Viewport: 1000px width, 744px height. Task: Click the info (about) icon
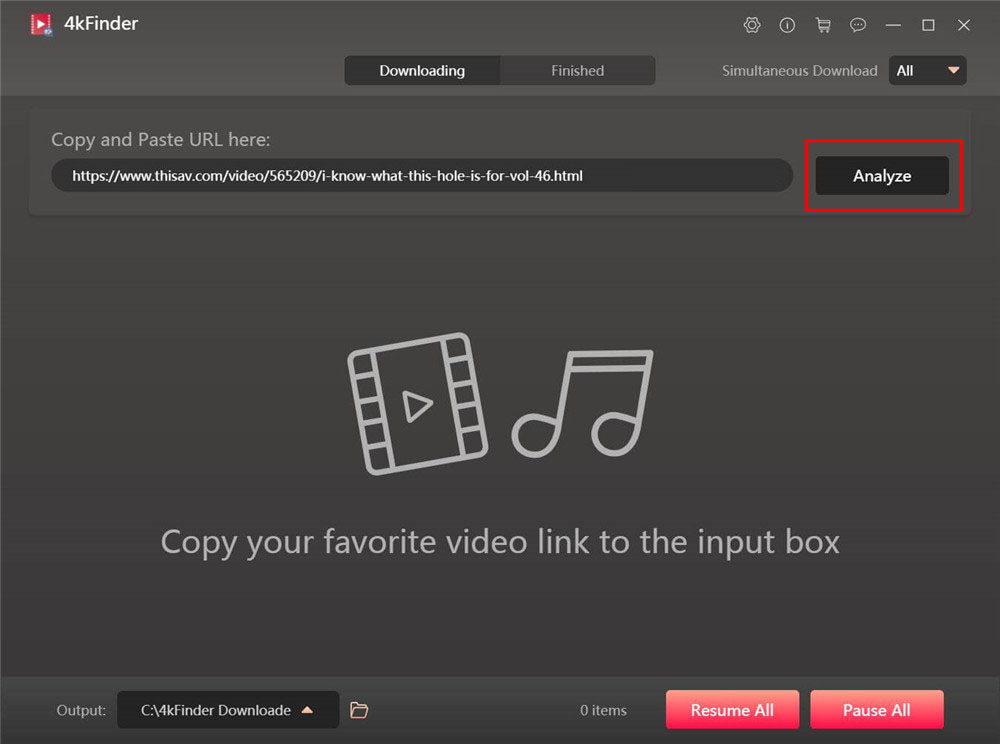pyautogui.click(x=787, y=25)
